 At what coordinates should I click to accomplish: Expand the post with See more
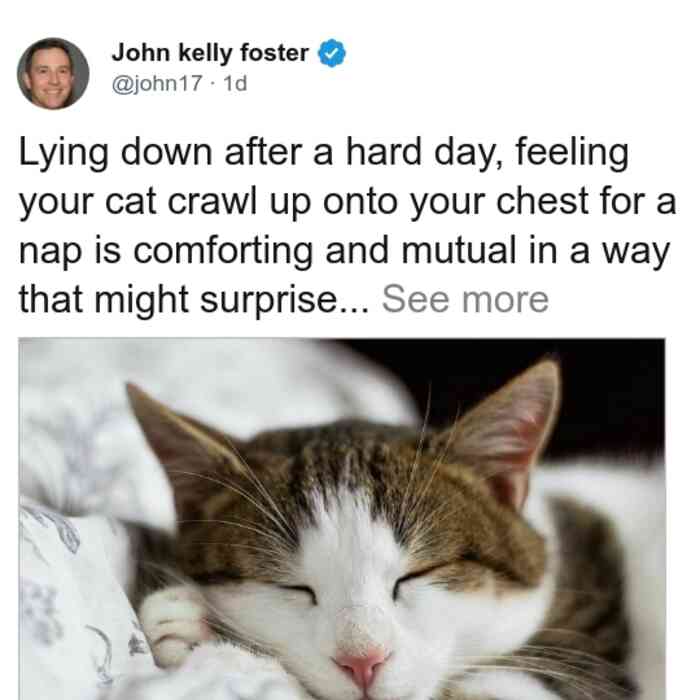[465, 299]
